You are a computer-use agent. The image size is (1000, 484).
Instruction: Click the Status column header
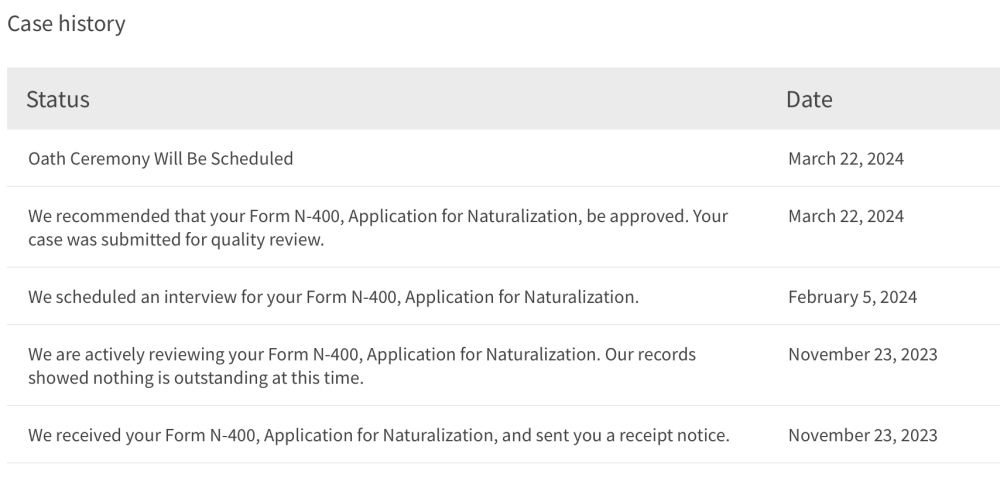pos(57,99)
